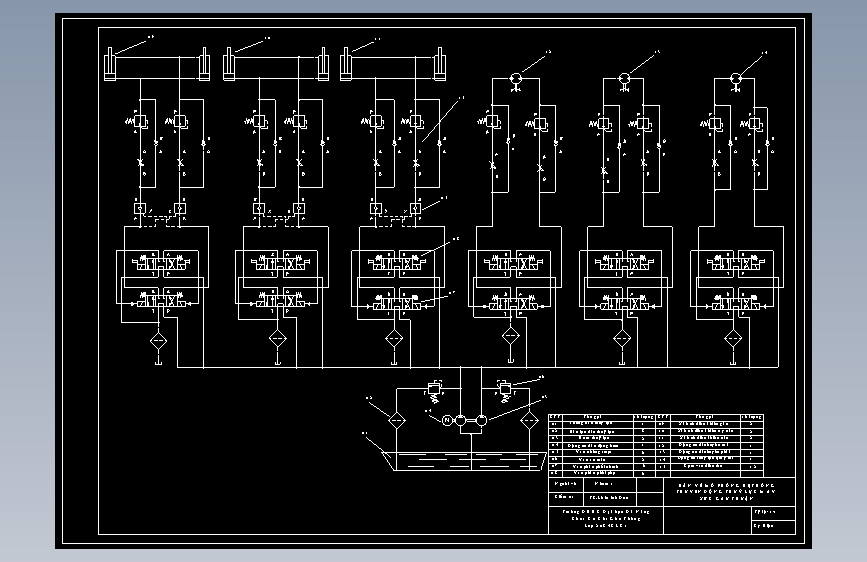Click the first cylinder pair beam at top left
Viewport: 867px width, 562px height.
pos(157,67)
